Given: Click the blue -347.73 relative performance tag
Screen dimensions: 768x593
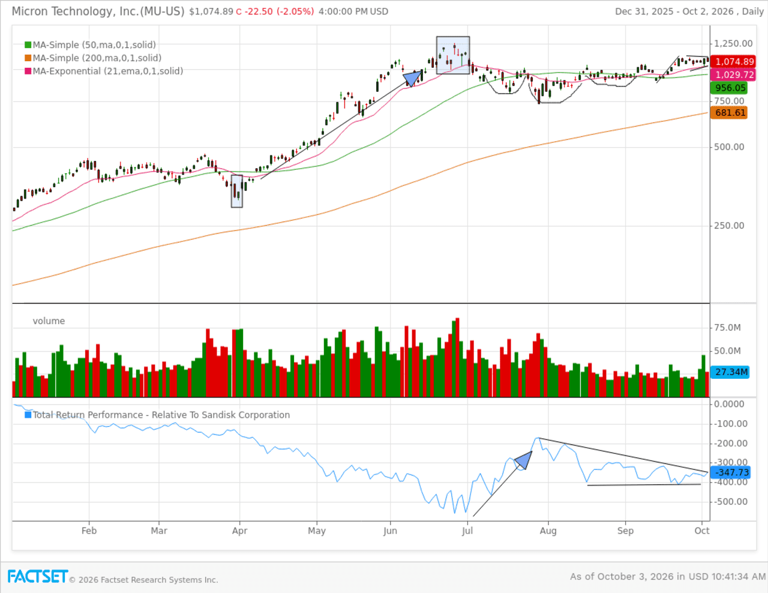Looking at the screenshot, I should tap(731, 473).
